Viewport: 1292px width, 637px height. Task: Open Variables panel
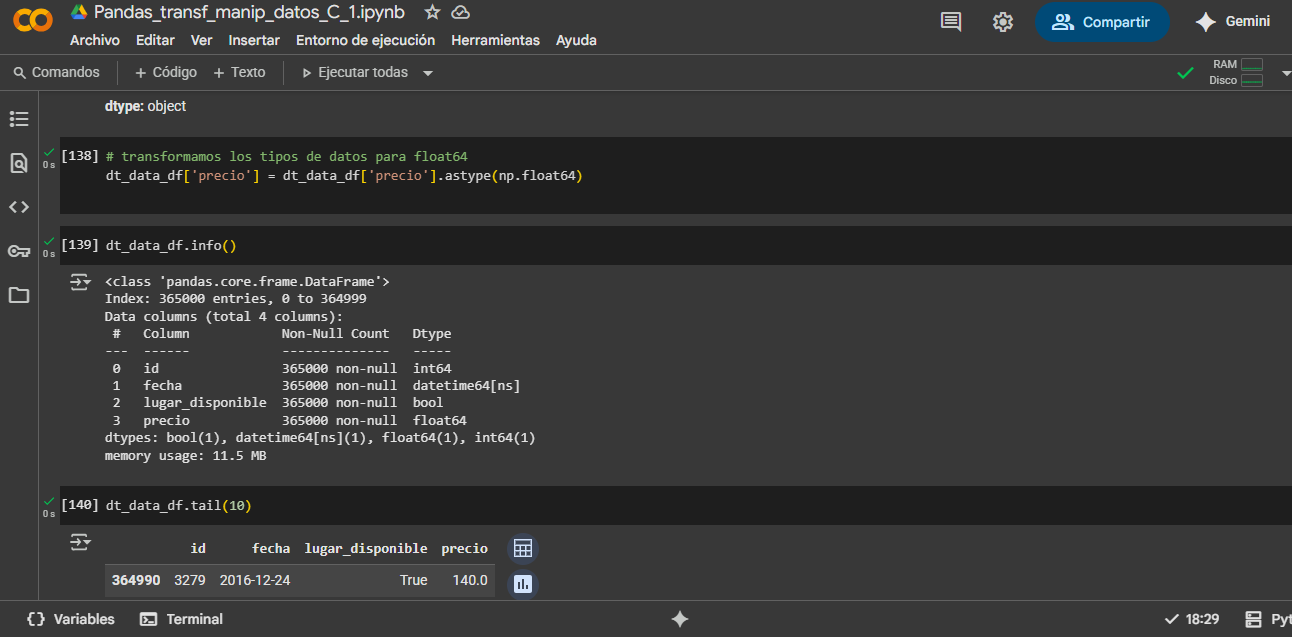pos(71,619)
